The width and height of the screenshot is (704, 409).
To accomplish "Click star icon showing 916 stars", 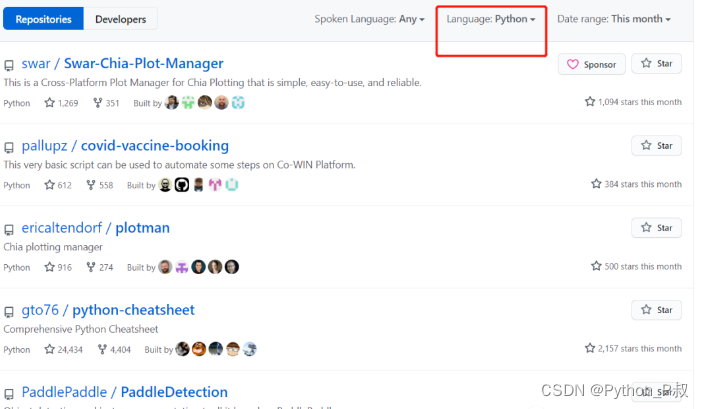I will pos(50,267).
